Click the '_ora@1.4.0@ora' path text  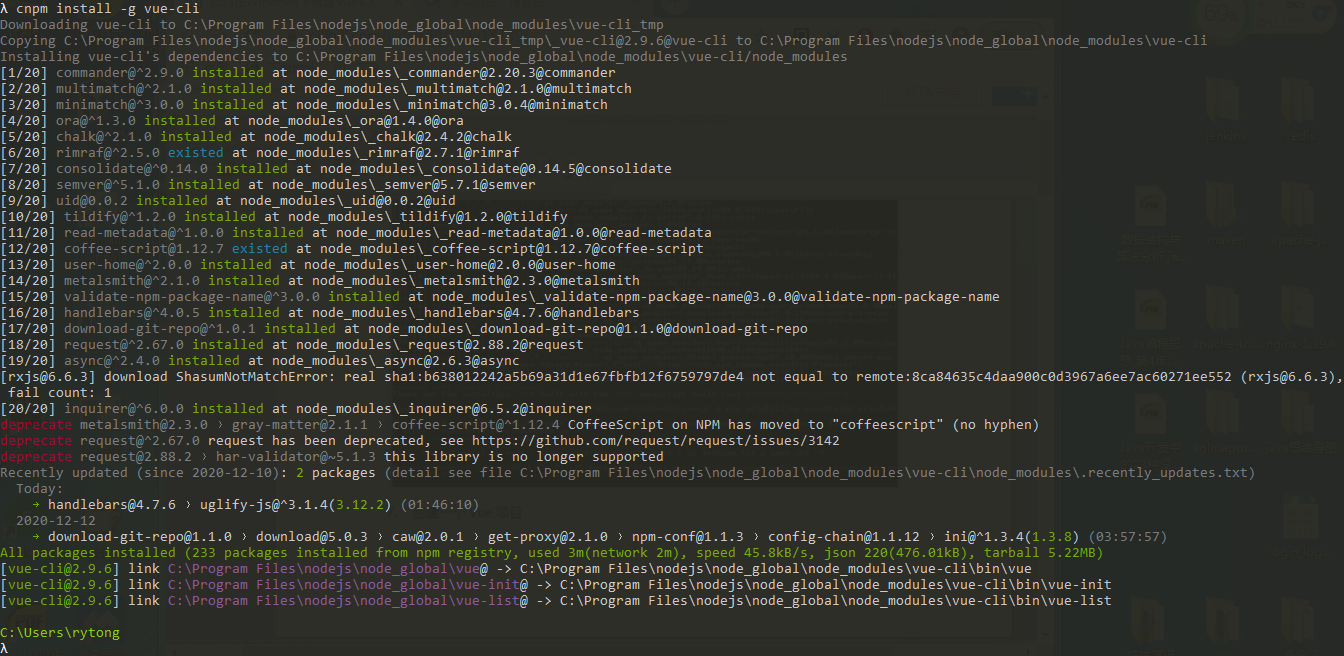click(408, 120)
